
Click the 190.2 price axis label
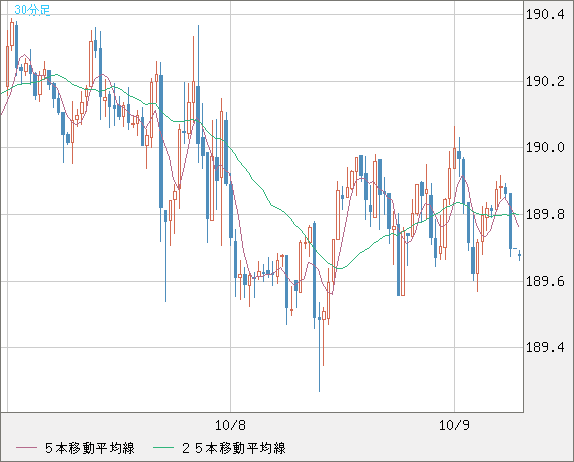tap(545, 81)
